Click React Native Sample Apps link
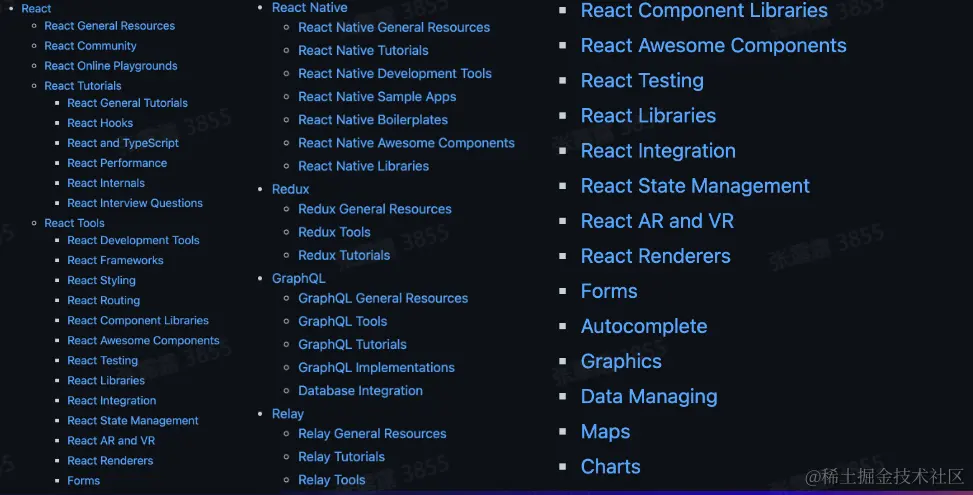The width and height of the screenshot is (973, 495). click(x=377, y=97)
